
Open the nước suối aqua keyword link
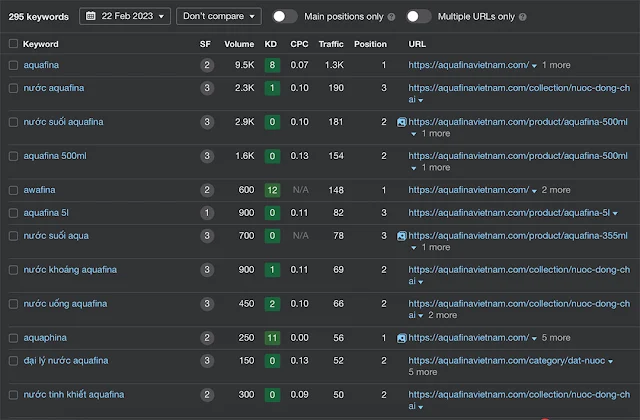point(56,235)
